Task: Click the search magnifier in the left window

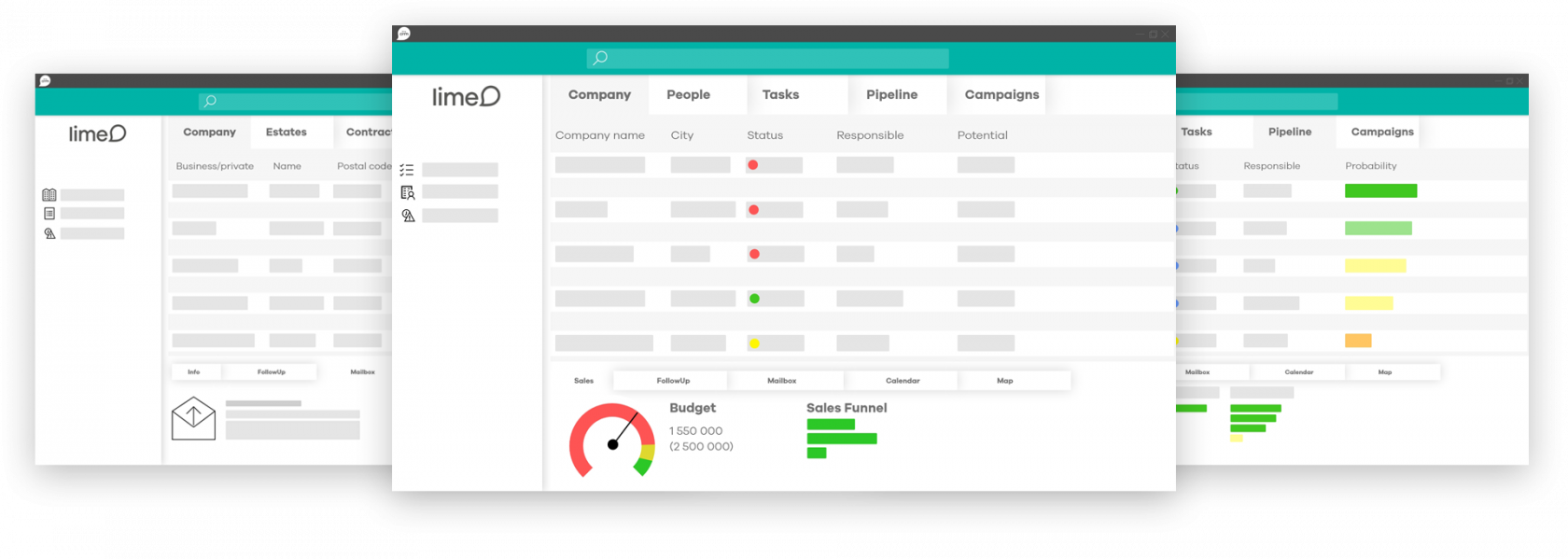Action: point(210,101)
